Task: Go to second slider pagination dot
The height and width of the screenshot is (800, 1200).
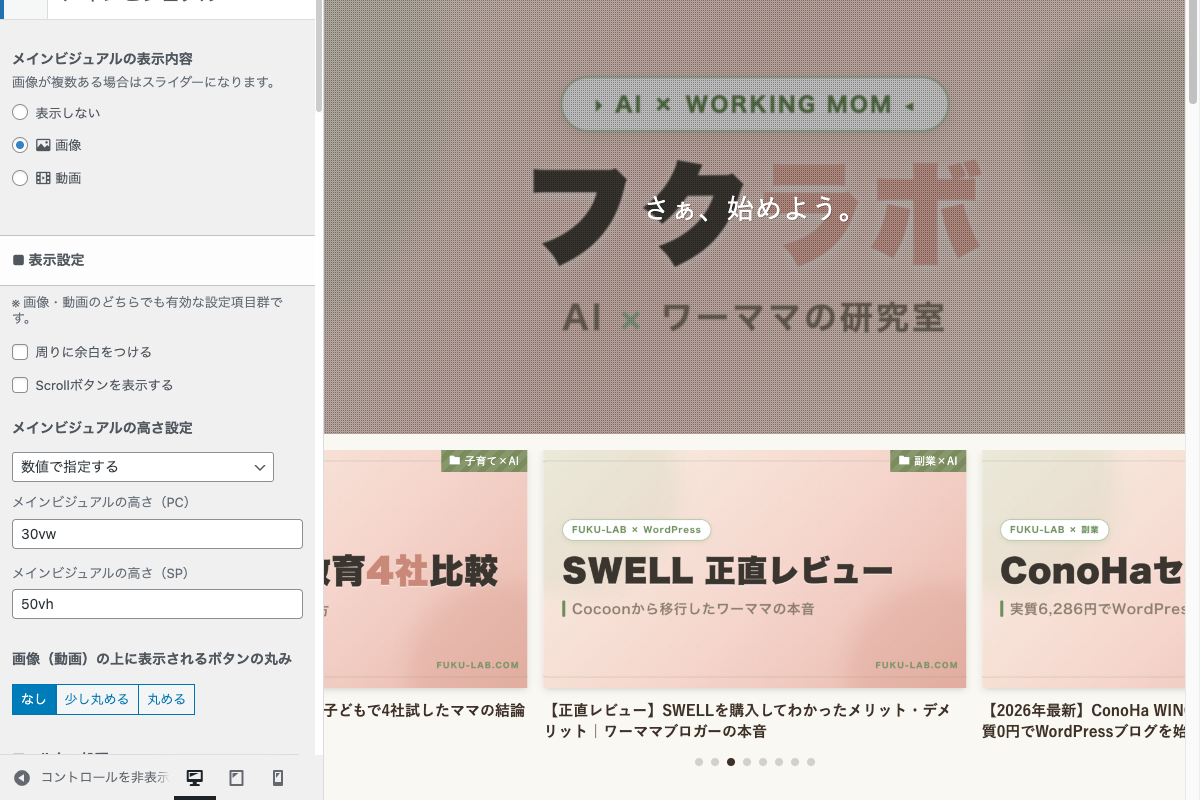Action: 715,762
